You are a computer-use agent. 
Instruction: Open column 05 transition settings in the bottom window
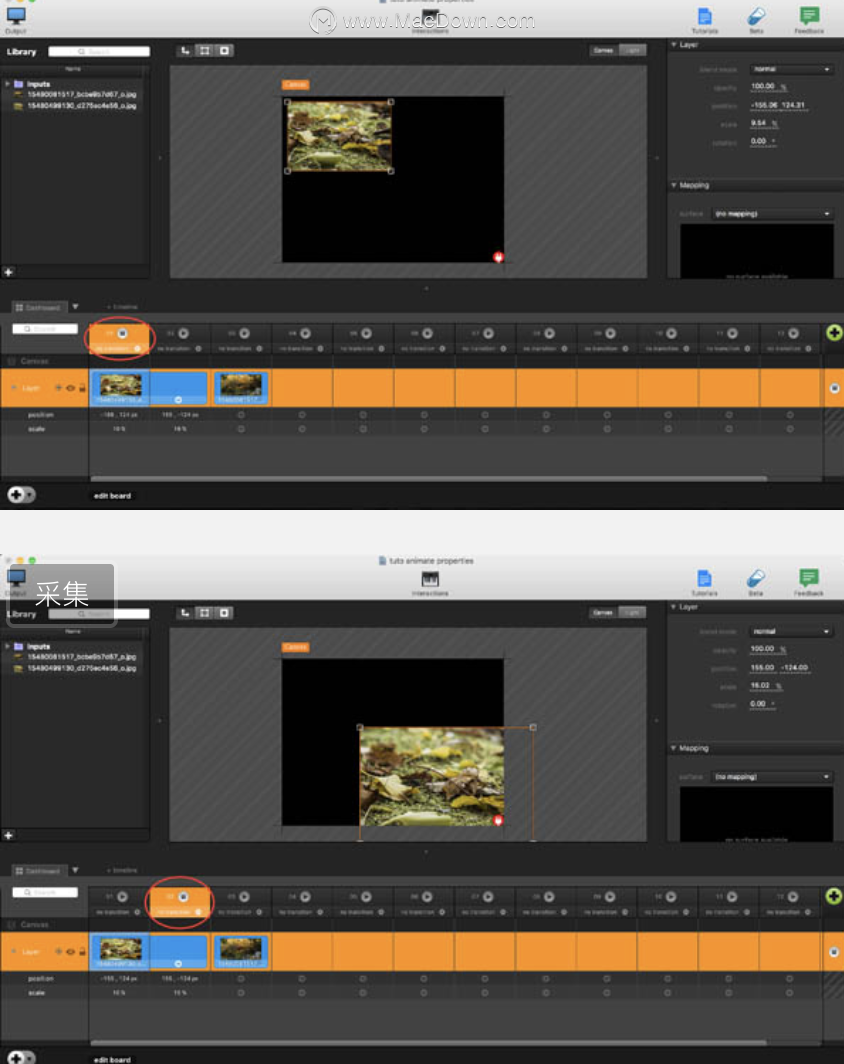tap(381, 912)
